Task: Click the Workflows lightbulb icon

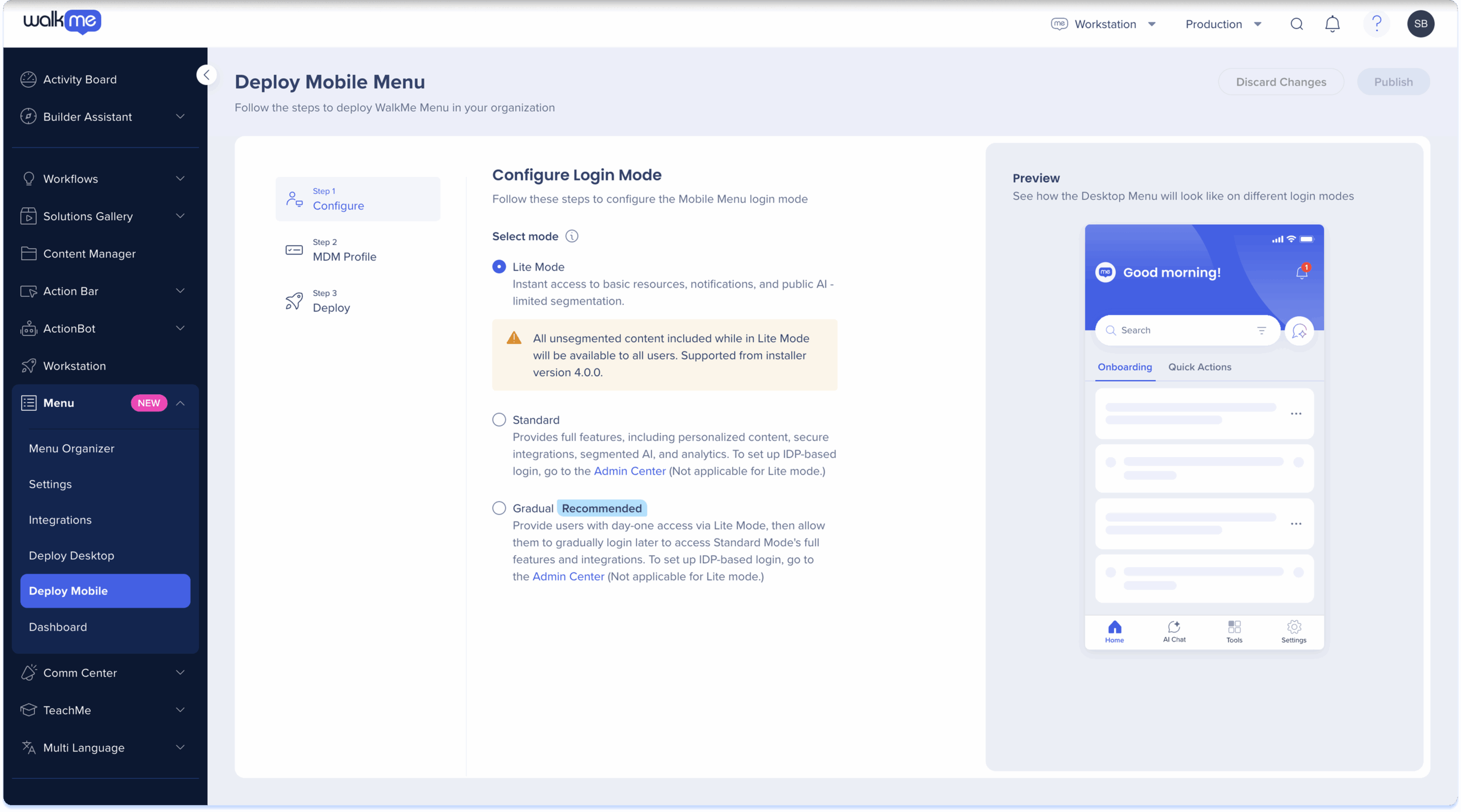Action: 28,179
